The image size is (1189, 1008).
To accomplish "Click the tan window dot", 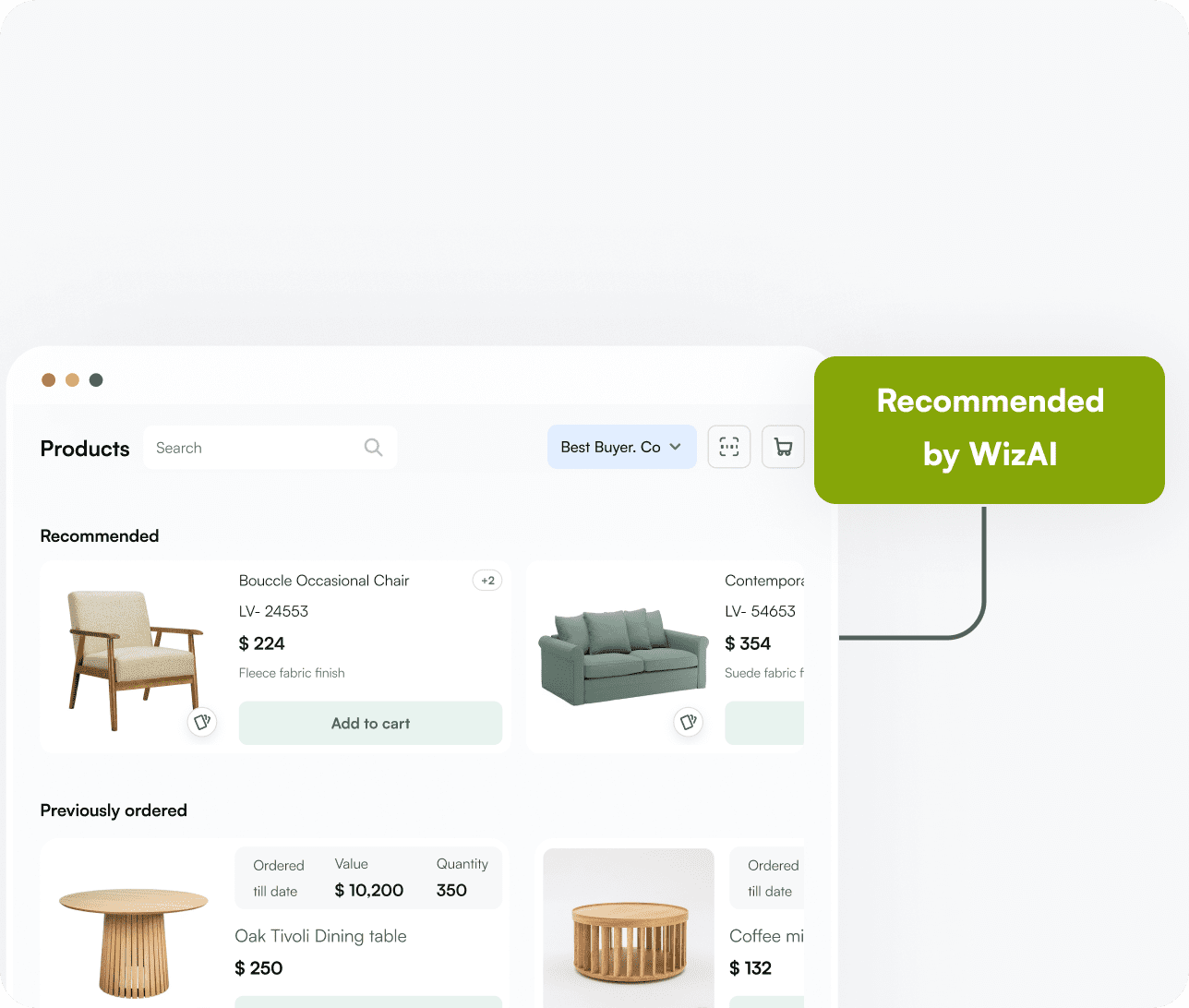I will coord(72,379).
